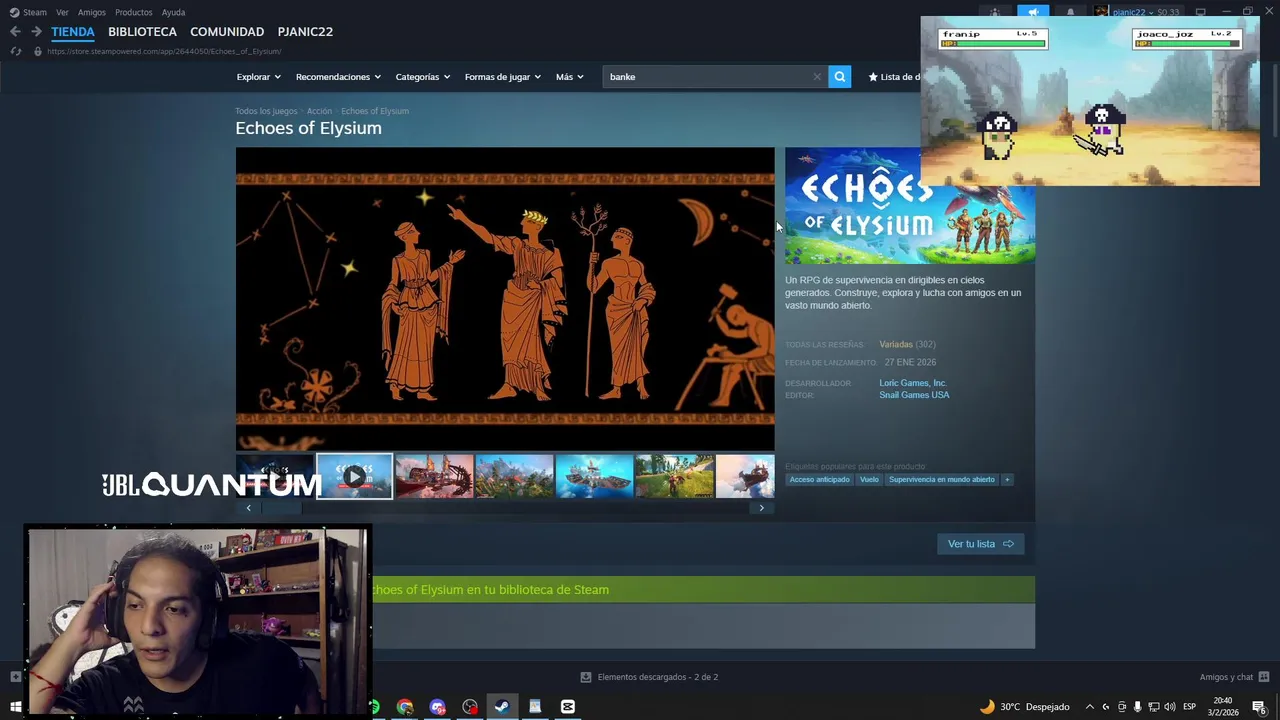Open Windows notification center icon
Image resolution: width=1280 pixels, height=720 pixels.
point(1259,707)
